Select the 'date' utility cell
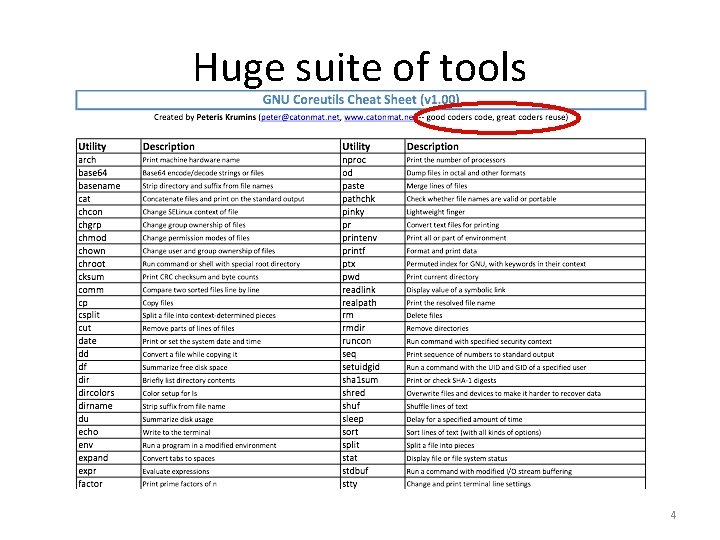720x540 pixels. 108,341
